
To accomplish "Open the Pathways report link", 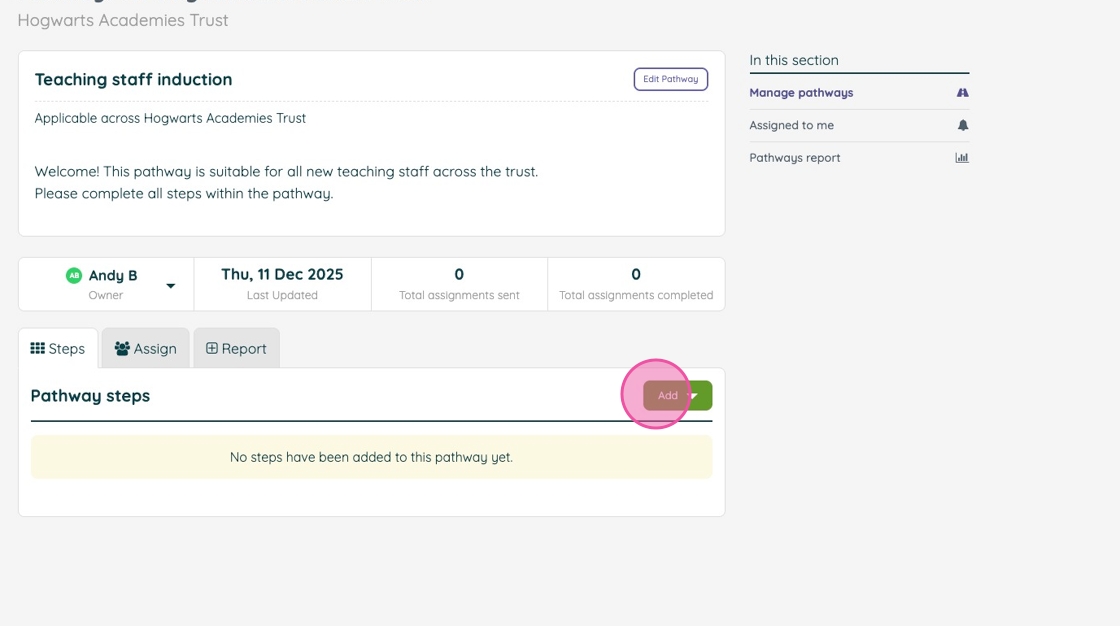I will (794, 158).
